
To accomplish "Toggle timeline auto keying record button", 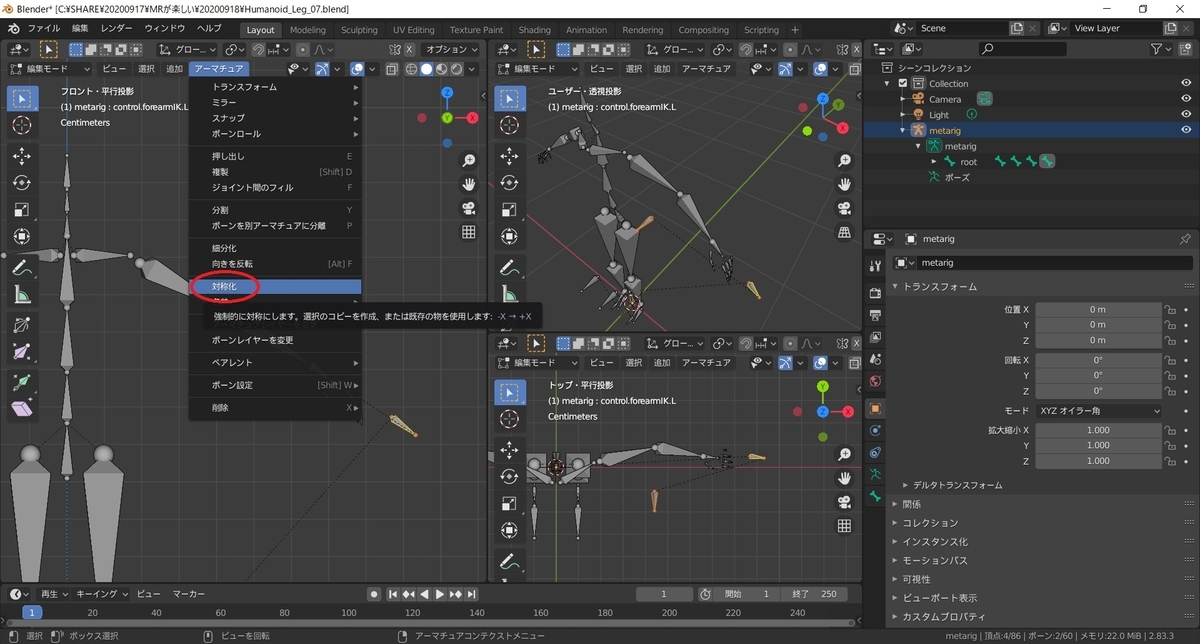I will click(x=374, y=594).
